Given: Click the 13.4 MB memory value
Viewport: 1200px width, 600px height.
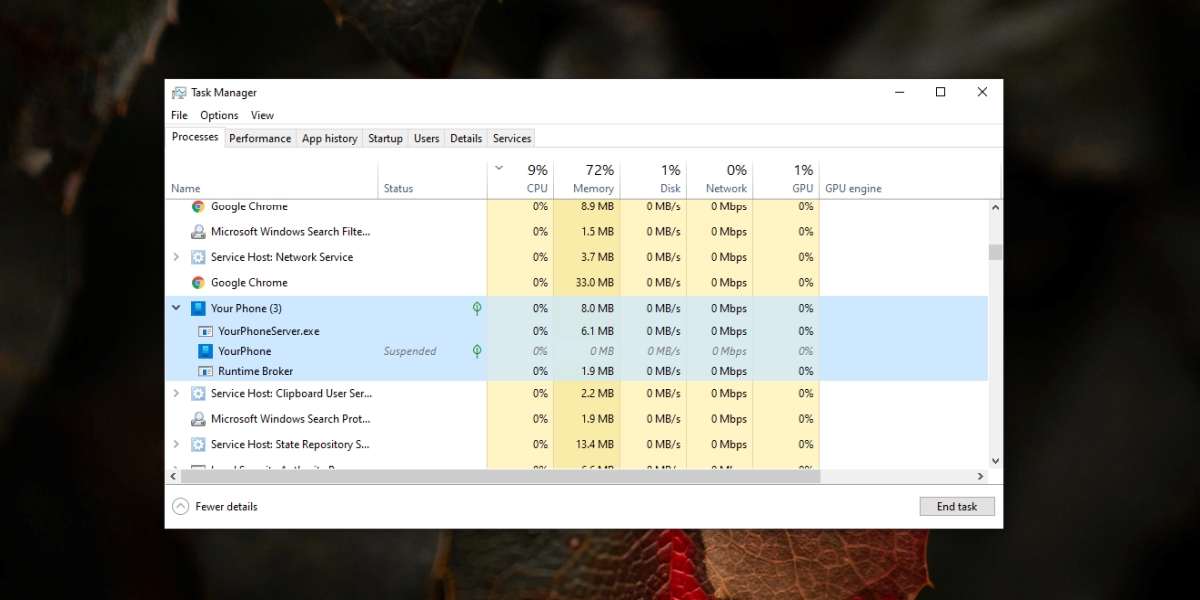Looking at the screenshot, I should point(597,444).
